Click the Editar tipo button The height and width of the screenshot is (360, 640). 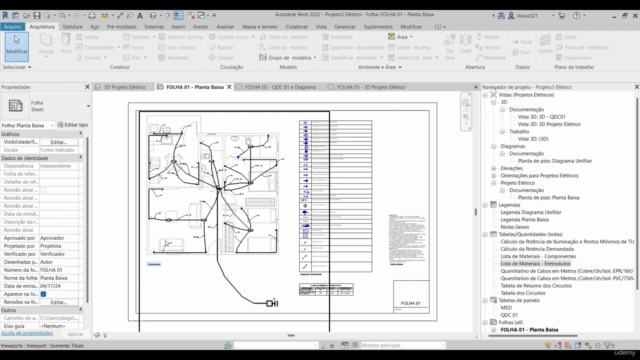tap(73, 125)
